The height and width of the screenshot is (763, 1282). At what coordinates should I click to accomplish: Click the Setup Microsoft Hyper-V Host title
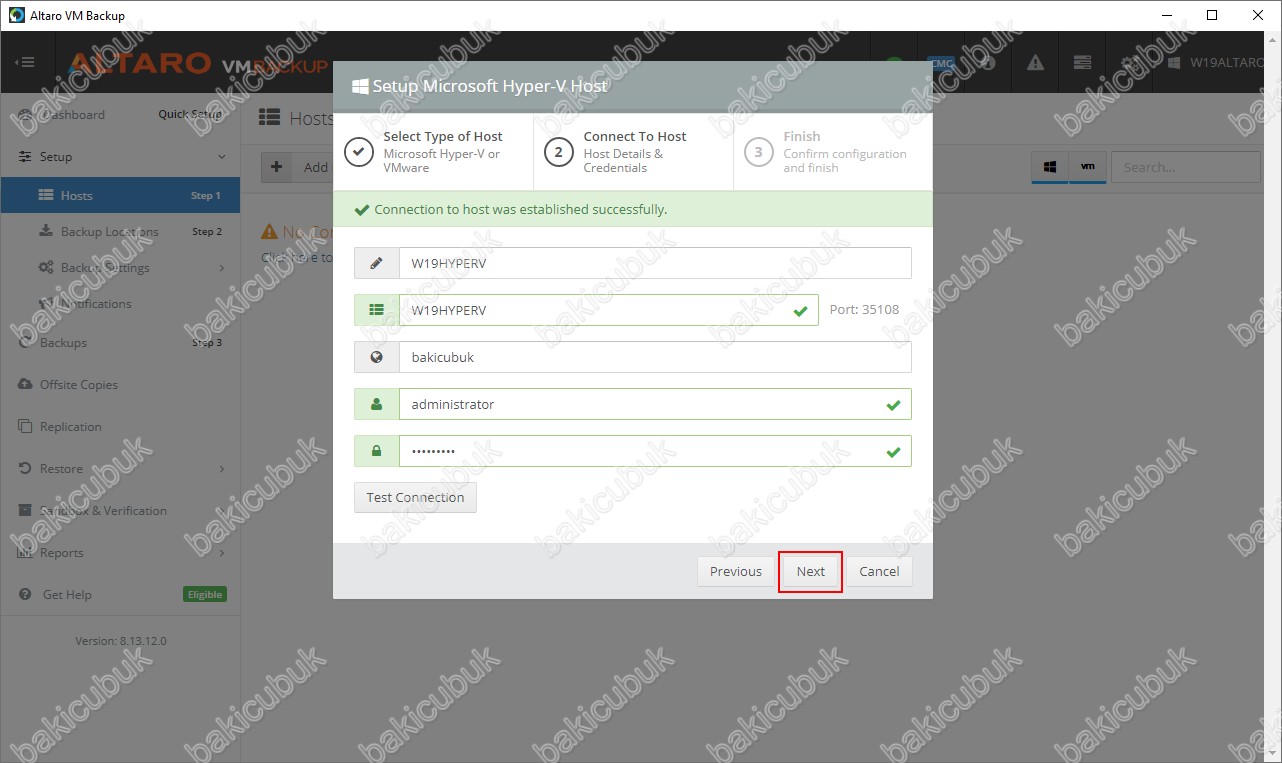pos(490,87)
